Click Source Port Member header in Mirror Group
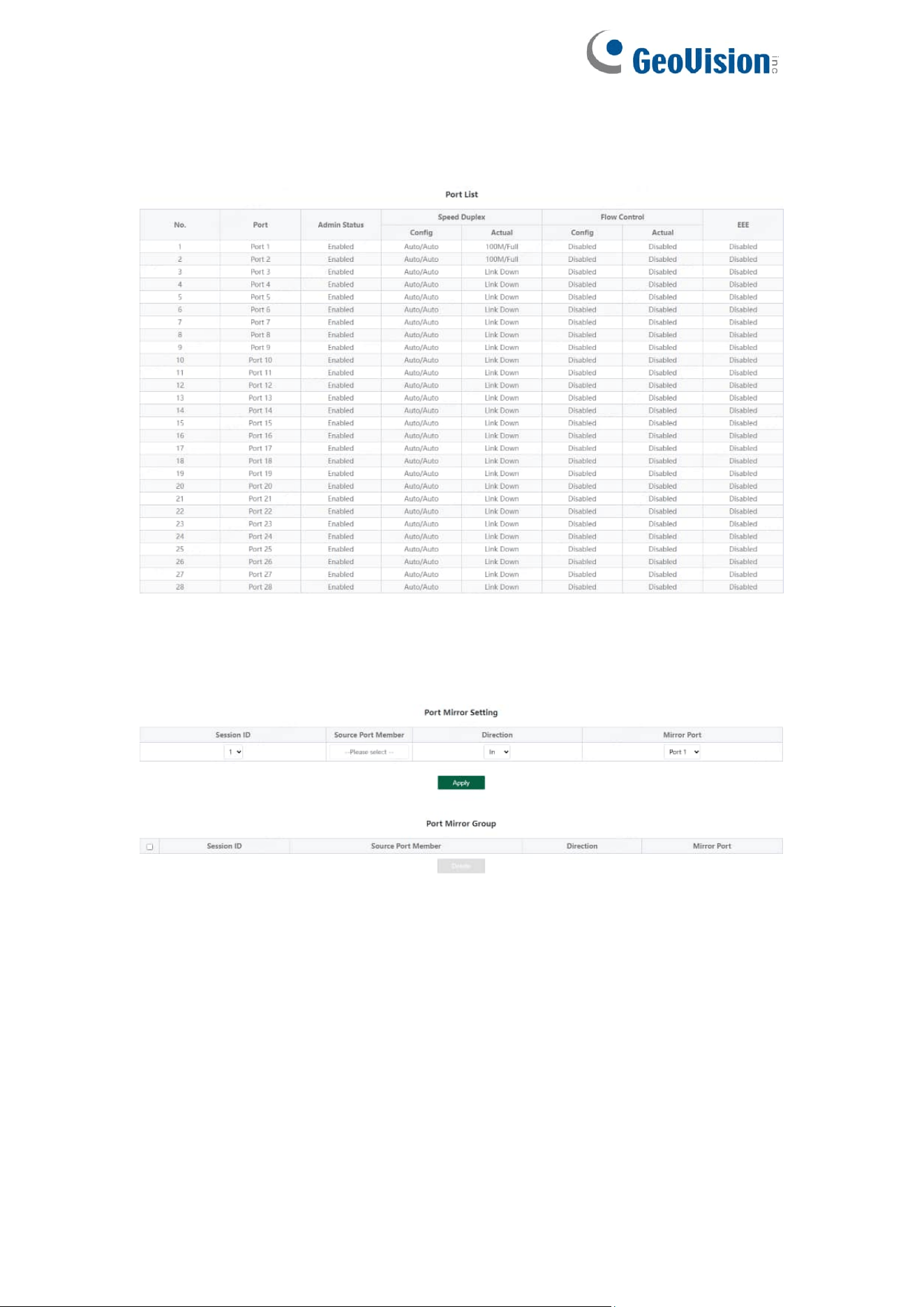The height and width of the screenshot is (1307, 924). pos(405,846)
